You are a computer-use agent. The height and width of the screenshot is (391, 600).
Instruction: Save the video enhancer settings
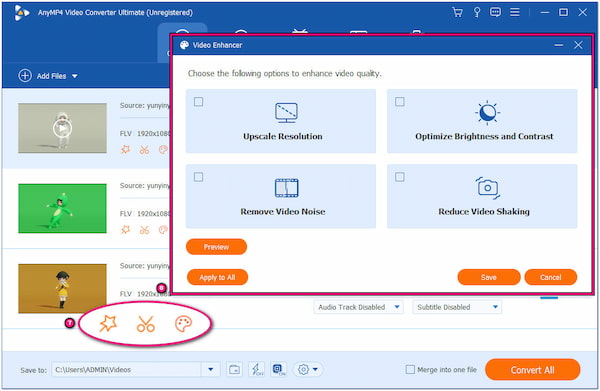tap(489, 277)
